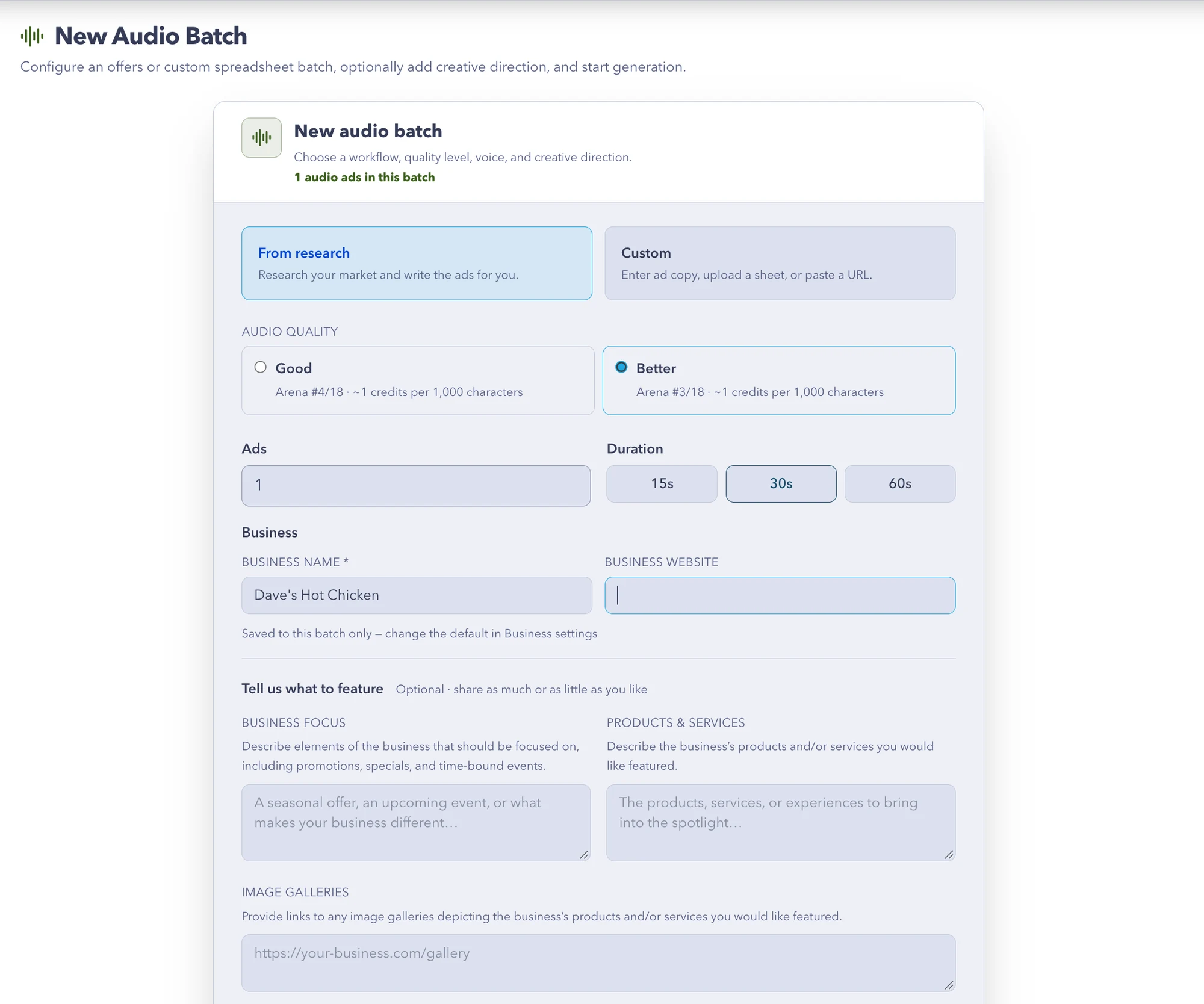Choose the Good audio quality radio button
The image size is (1204, 1004).
tap(260, 367)
